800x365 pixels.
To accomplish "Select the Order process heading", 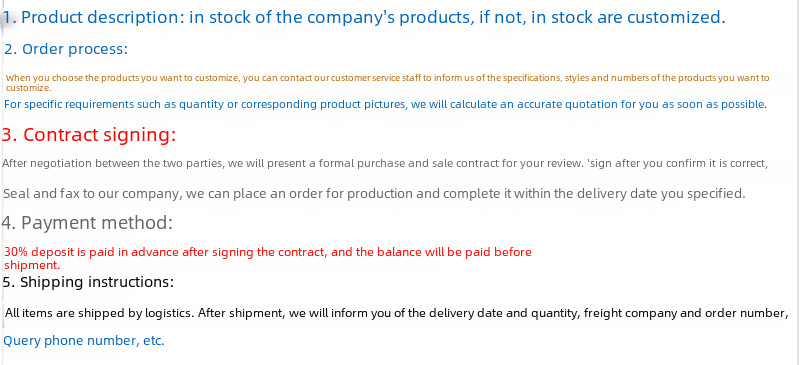I will [x=66, y=49].
